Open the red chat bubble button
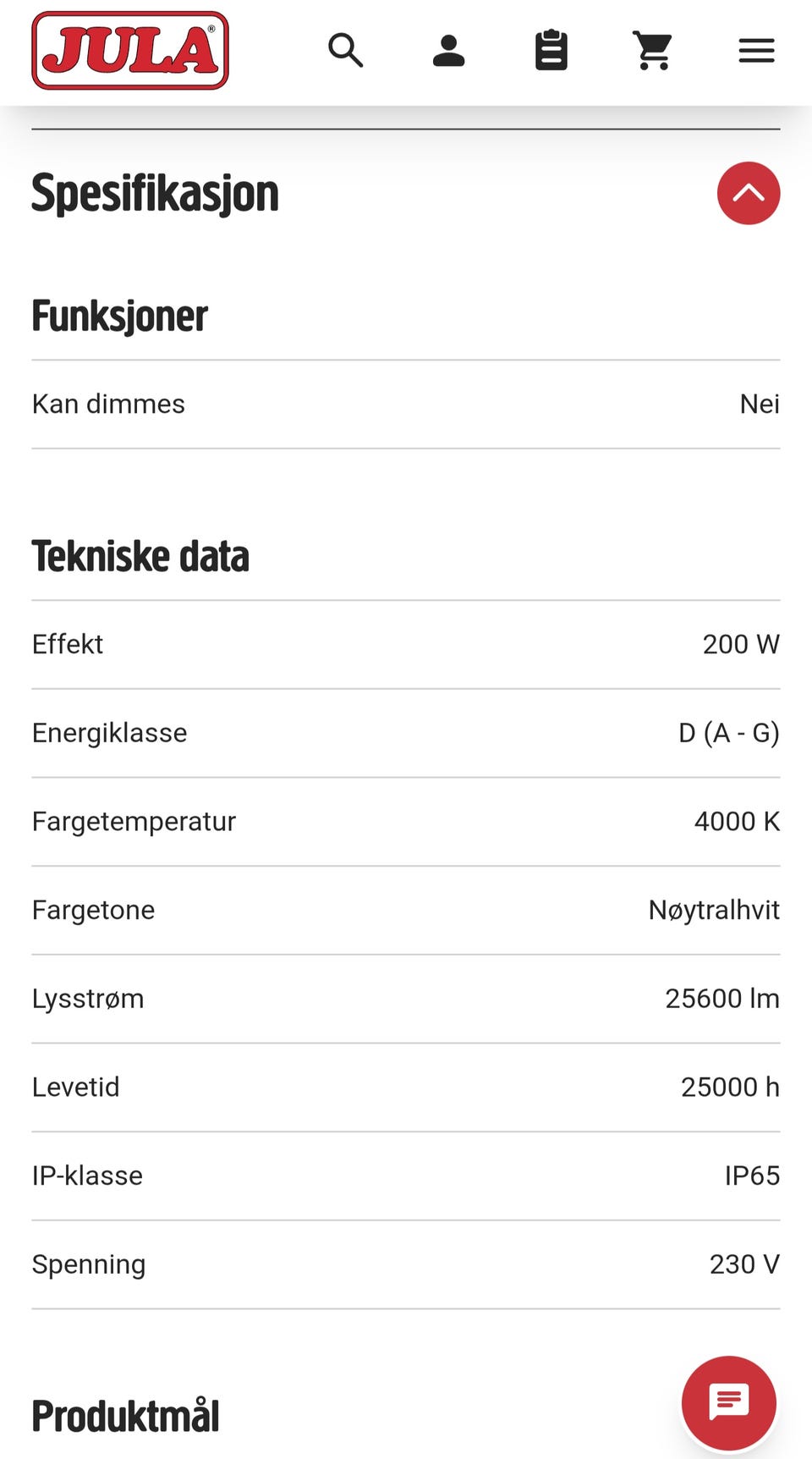The image size is (812, 1459). coord(728,1402)
